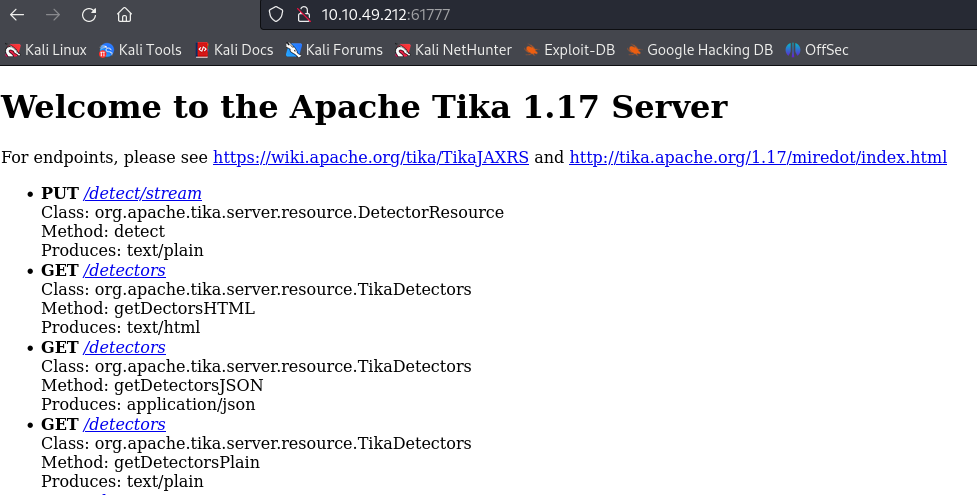Click the bold PUT method label
The width and height of the screenshot is (977, 495).
click(x=60, y=193)
